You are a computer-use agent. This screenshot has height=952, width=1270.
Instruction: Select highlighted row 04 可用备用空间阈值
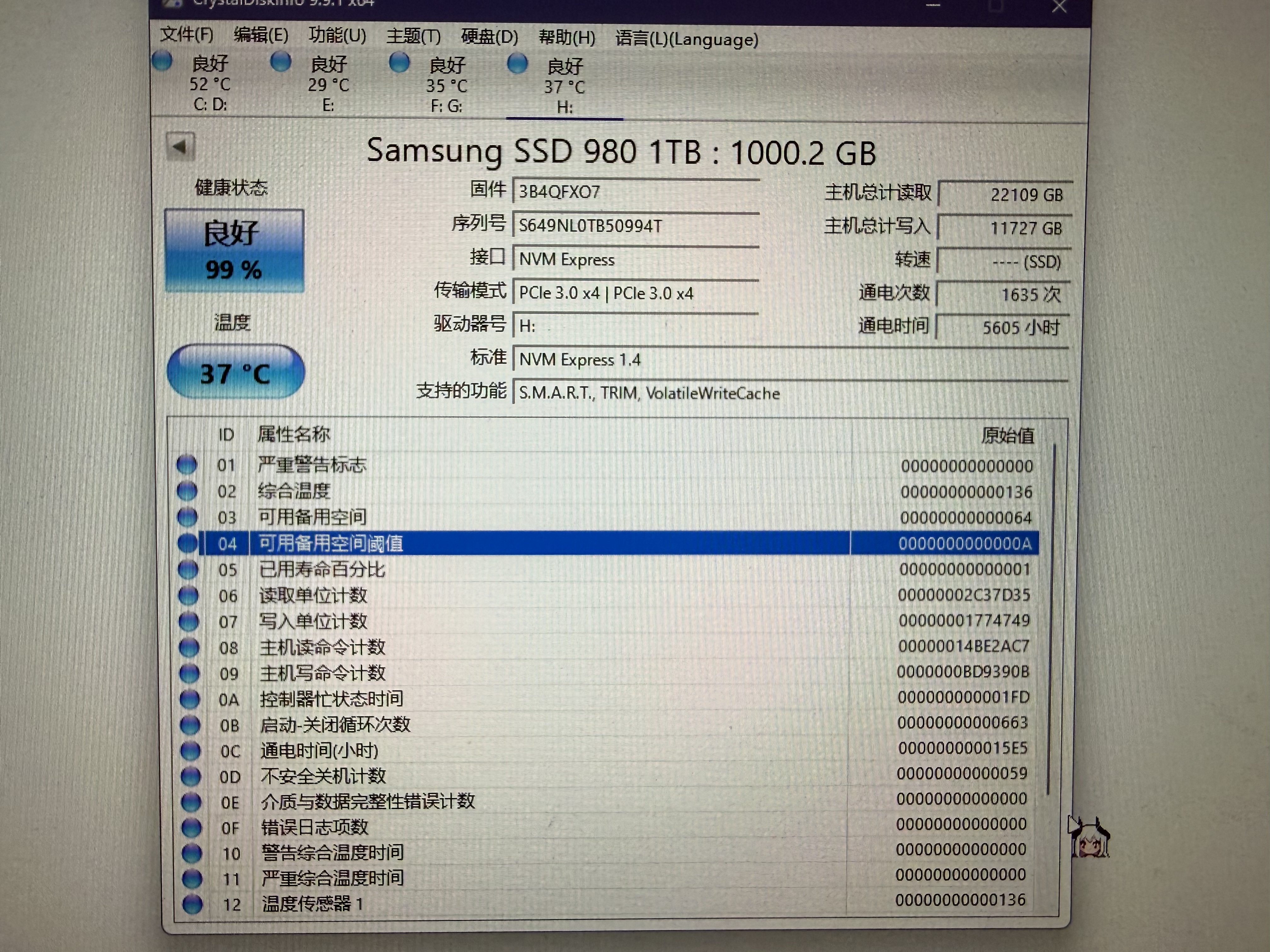pyautogui.click(x=607, y=543)
